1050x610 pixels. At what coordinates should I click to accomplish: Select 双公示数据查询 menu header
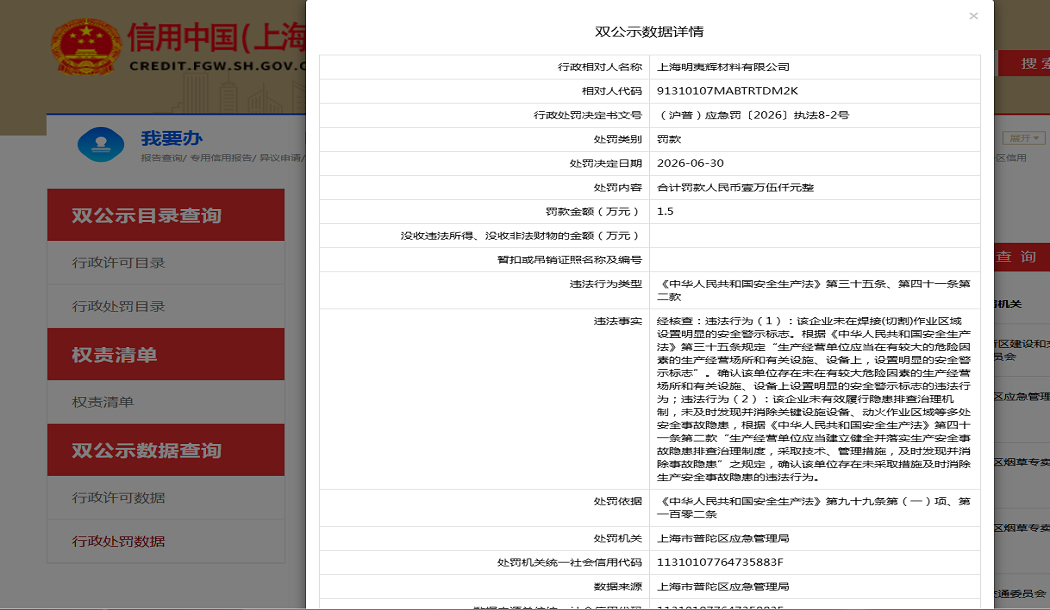click(x=166, y=450)
